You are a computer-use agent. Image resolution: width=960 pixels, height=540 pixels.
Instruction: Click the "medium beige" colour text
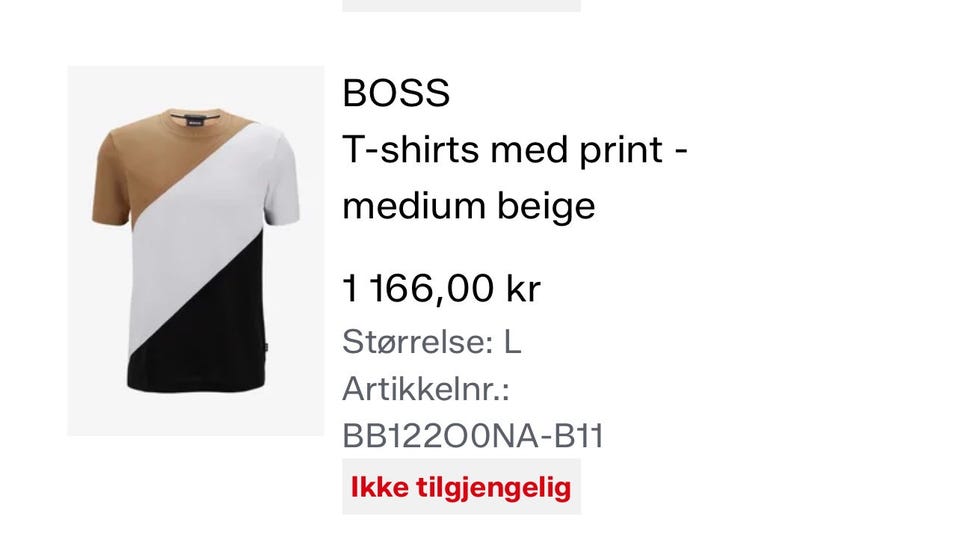point(469,206)
